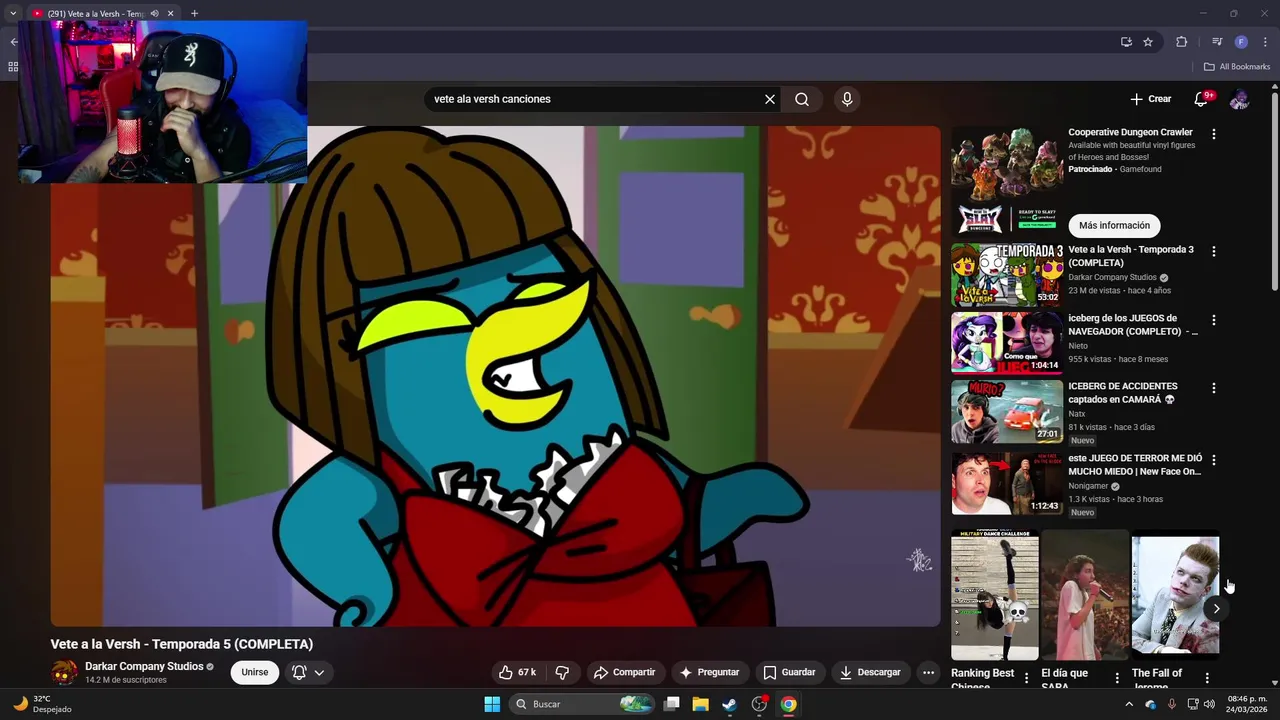Viewport: 1280px width, 720px height.
Task: Open the JUEGO DE TERROR video thumbnail
Action: 1007,483
